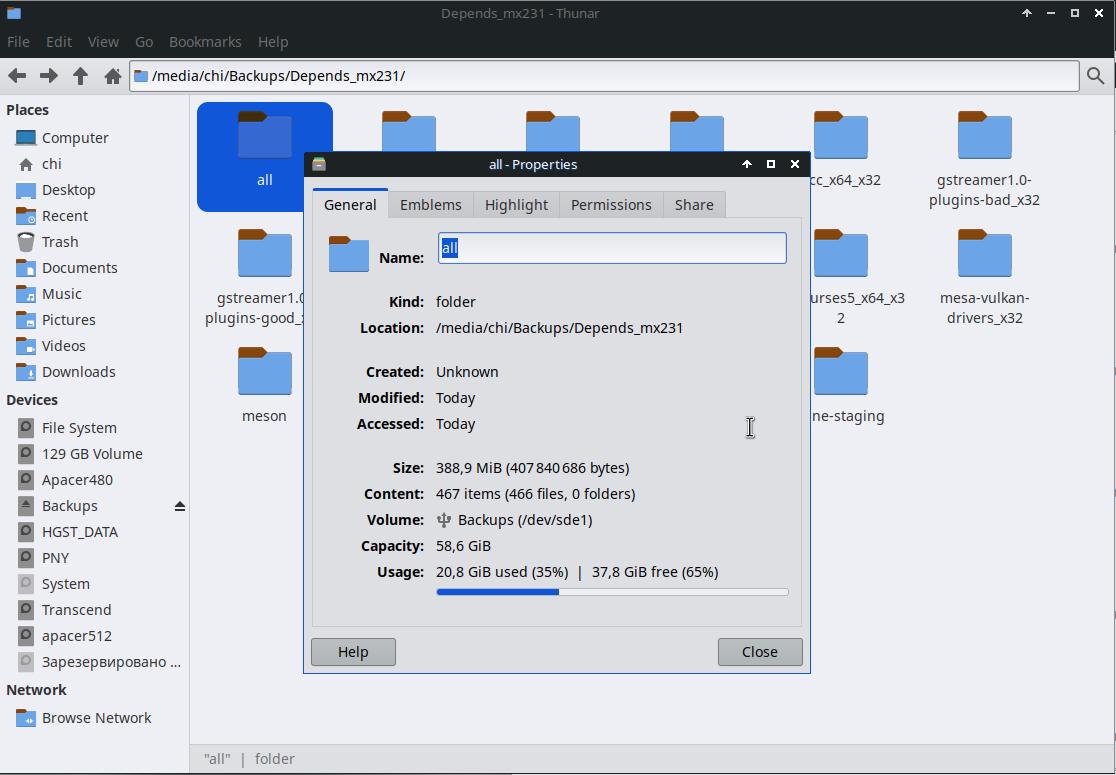Go back with the left arrow toolbar button
The image size is (1116, 775).
[x=17, y=75]
